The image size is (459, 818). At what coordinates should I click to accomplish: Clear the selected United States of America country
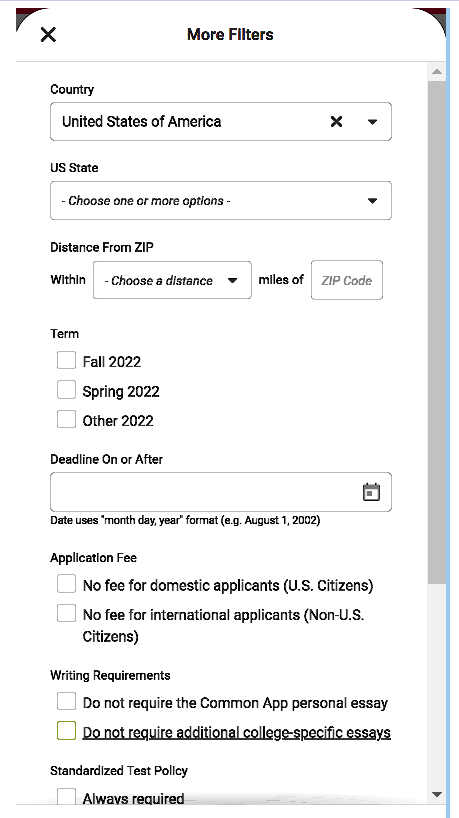[x=336, y=122]
